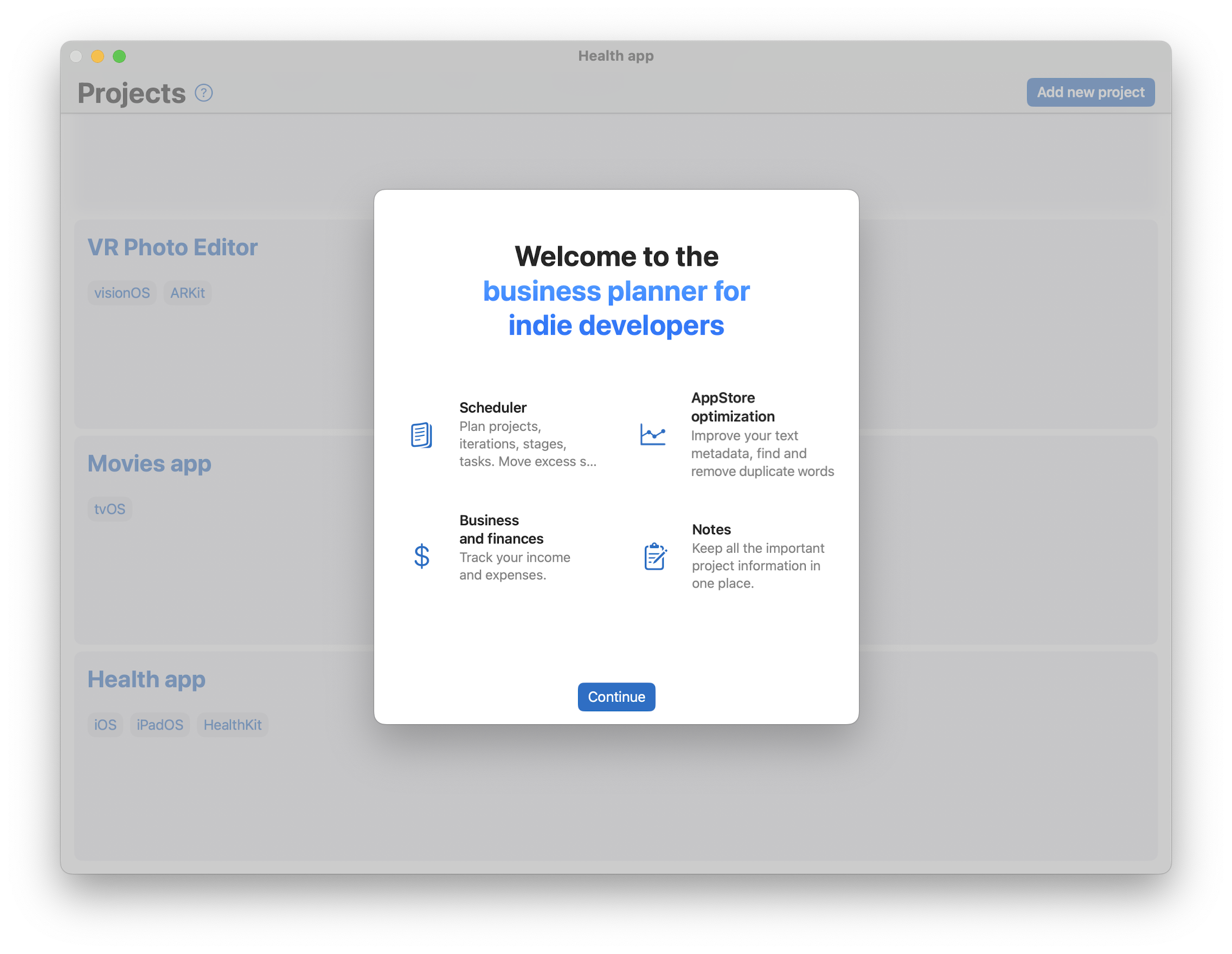Open the Projects help question mark
The image size is (1232, 954).
(x=204, y=93)
